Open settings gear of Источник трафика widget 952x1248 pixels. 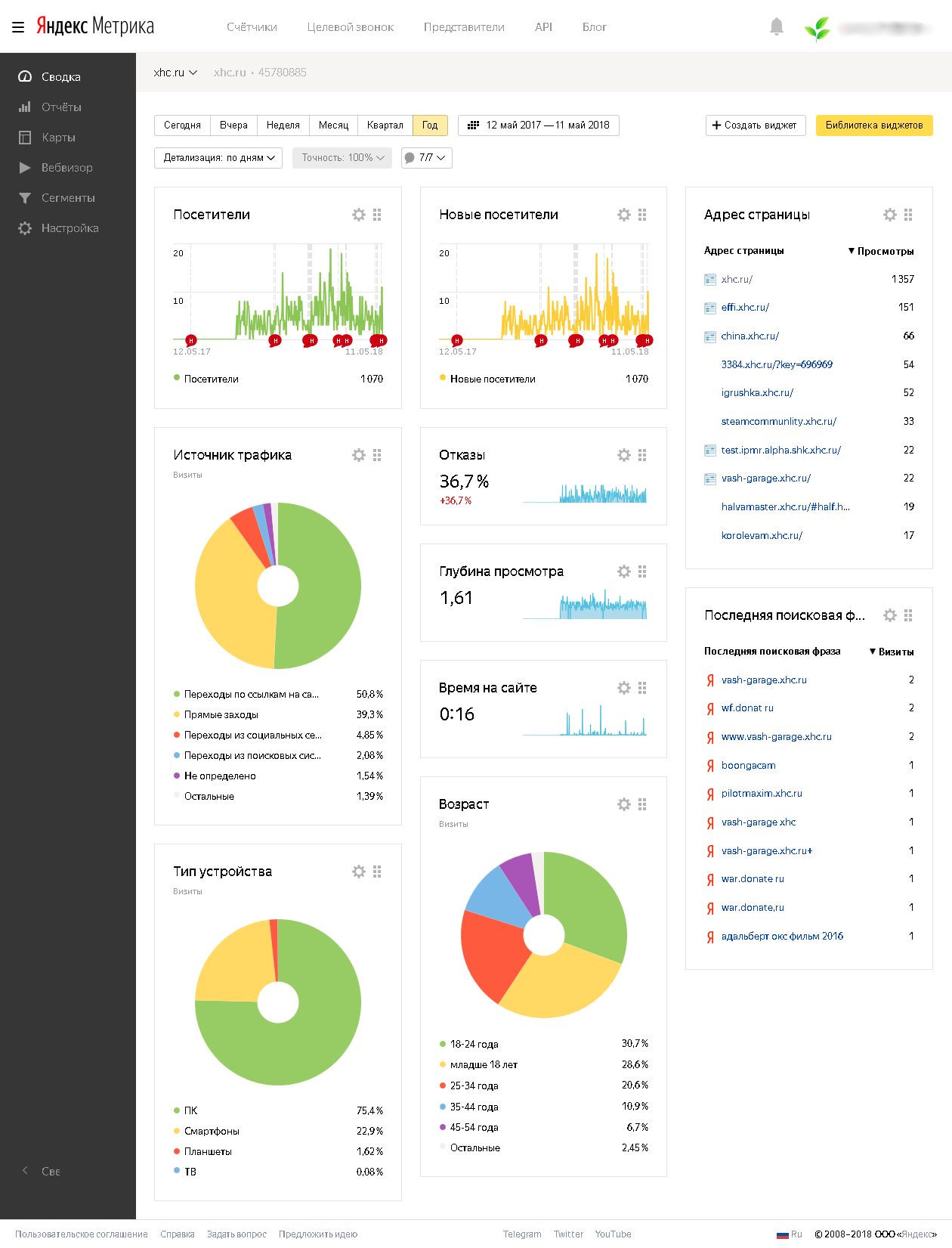click(x=359, y=455)
